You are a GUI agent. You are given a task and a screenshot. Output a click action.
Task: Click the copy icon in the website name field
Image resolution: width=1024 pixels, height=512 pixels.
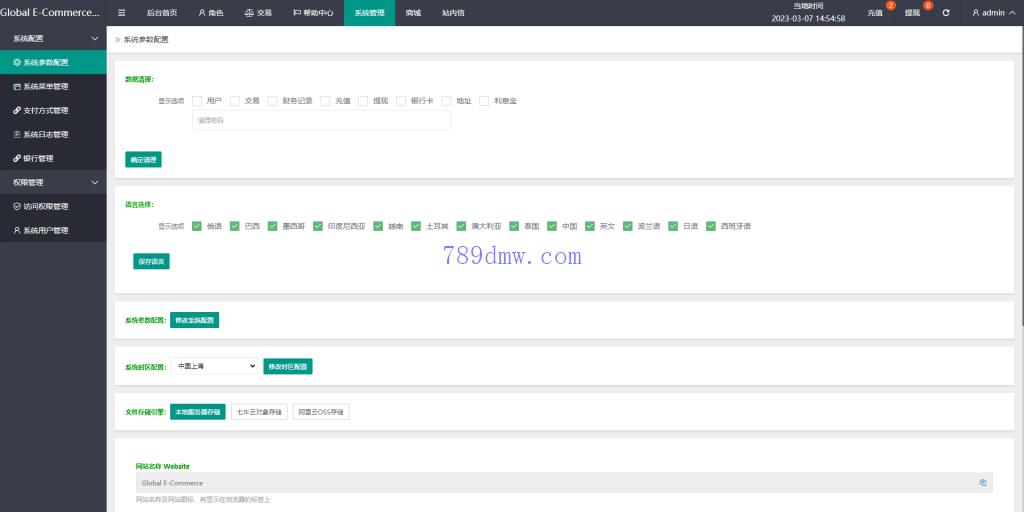coord(983,483)
